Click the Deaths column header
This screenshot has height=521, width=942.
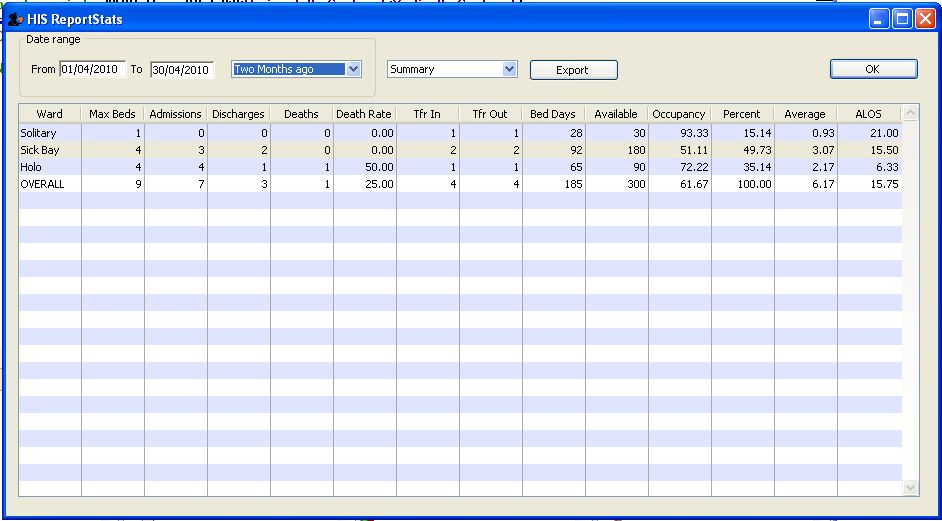click(302, 114)
